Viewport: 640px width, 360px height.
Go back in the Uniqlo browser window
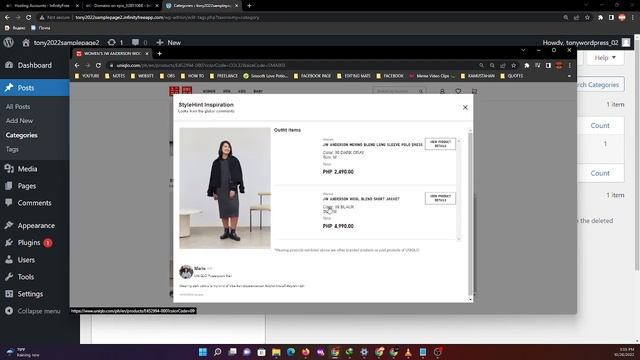[x=77, y=65]
